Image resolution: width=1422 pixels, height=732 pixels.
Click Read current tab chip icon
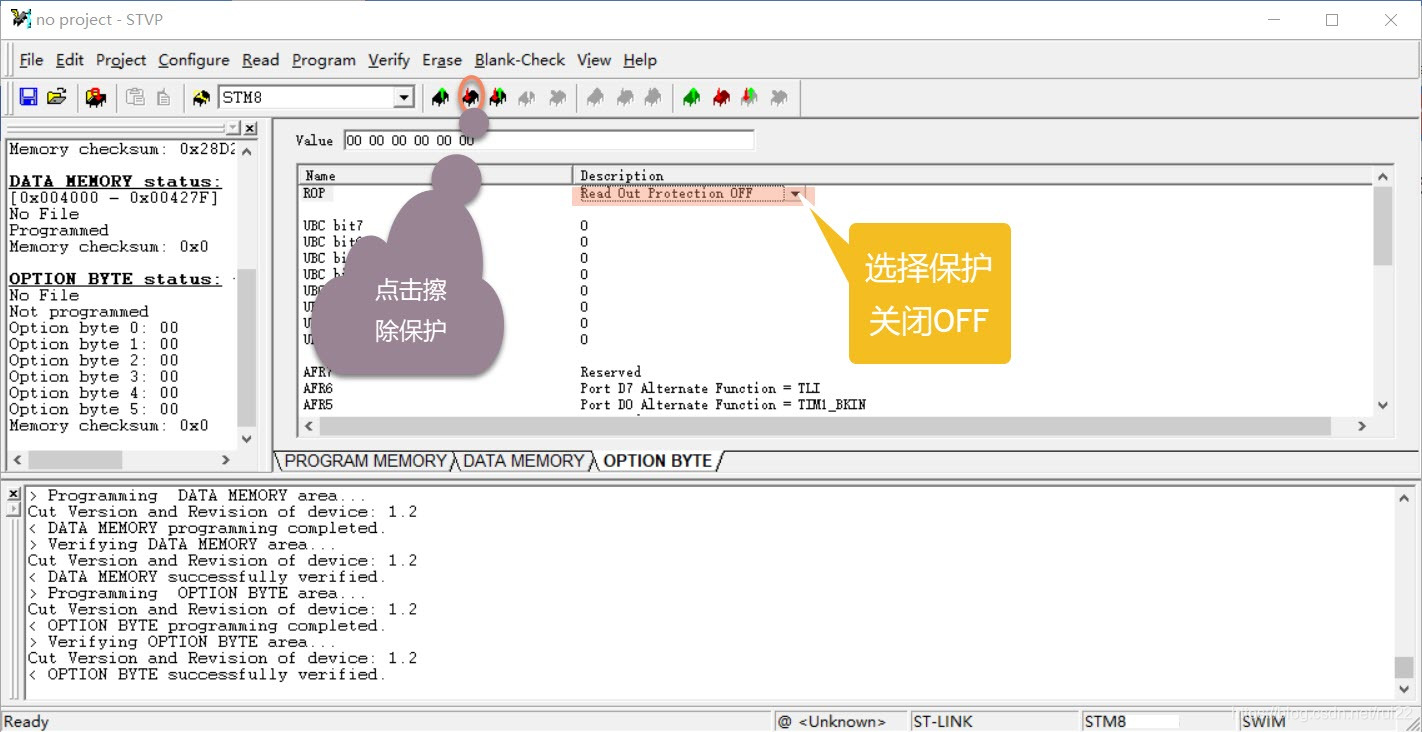441,97
